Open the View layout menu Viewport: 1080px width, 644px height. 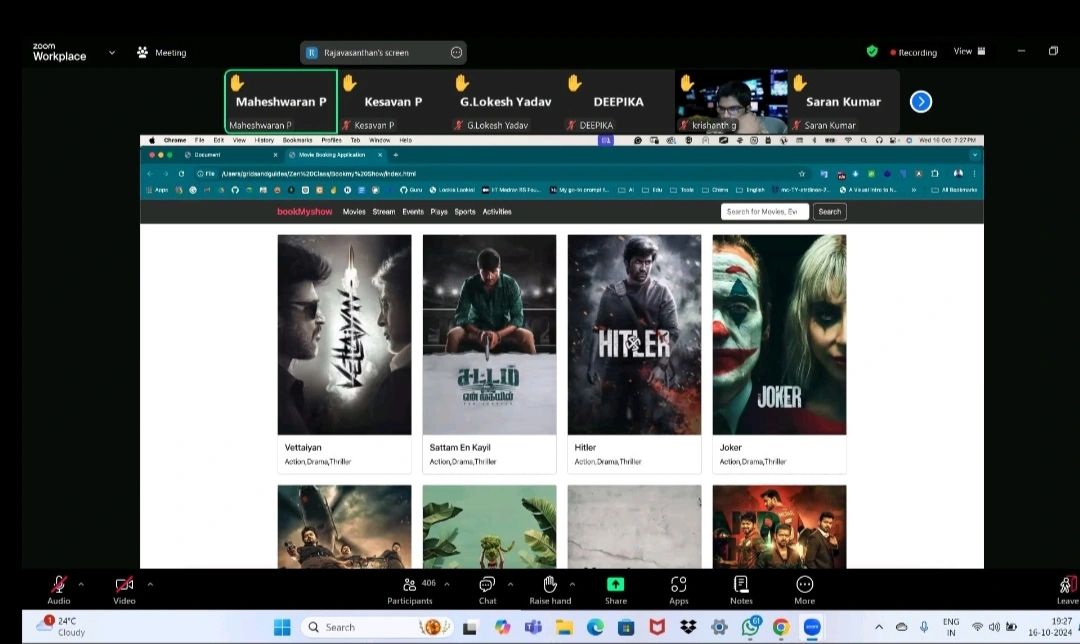coord(969,52)
